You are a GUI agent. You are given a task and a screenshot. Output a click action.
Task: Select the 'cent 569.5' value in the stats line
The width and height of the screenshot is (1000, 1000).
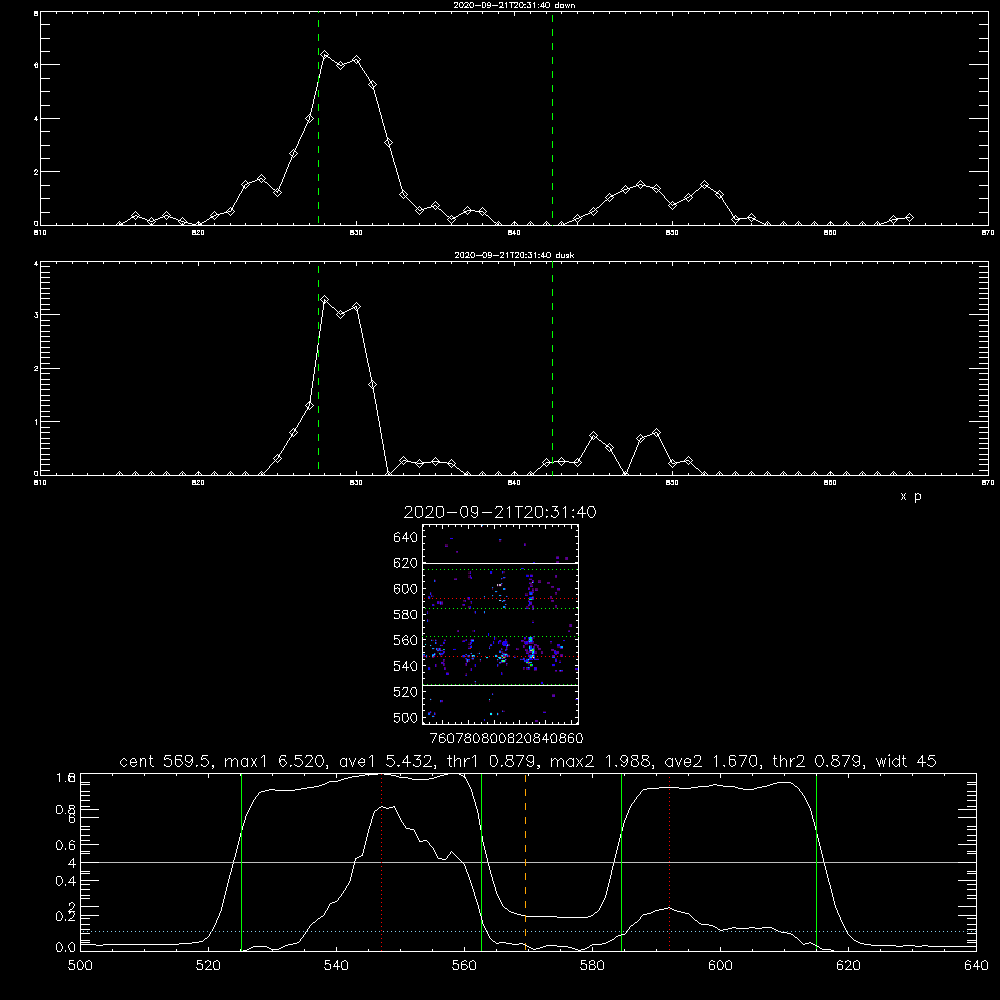pos(166,761)
